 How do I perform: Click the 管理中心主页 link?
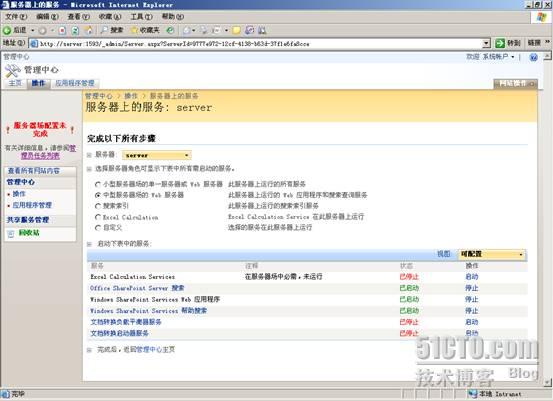click(156, 350)
